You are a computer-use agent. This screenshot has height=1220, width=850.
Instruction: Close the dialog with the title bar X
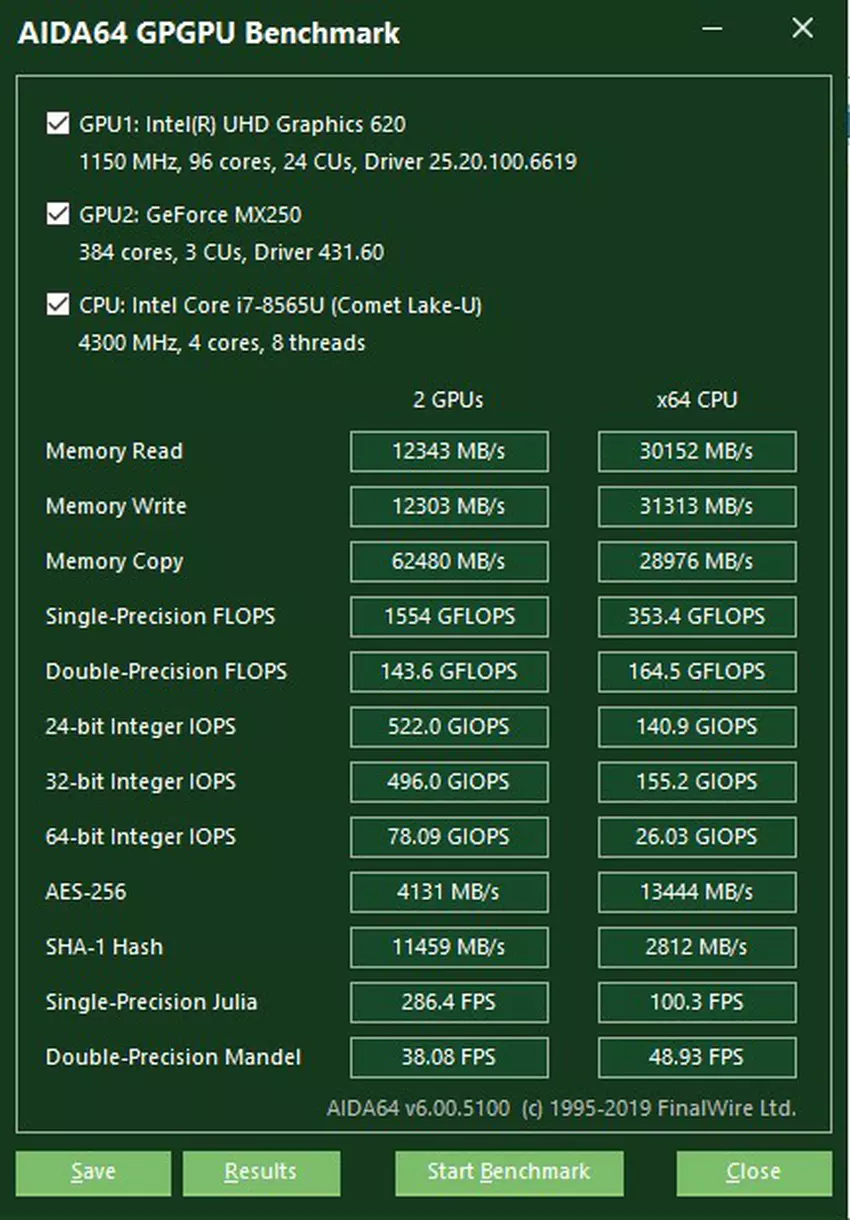click(x=802, y=29)
